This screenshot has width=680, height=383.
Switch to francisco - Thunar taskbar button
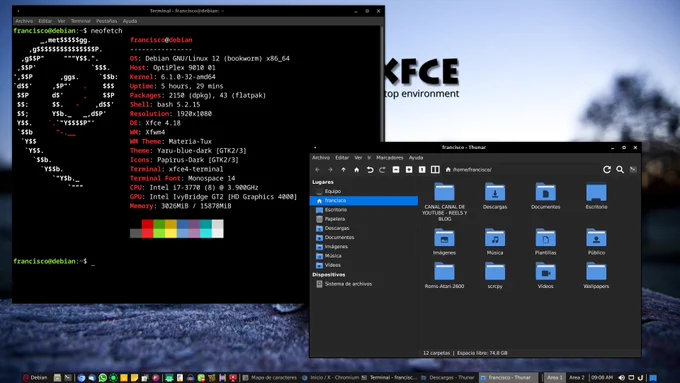click(x=508, y=378)
